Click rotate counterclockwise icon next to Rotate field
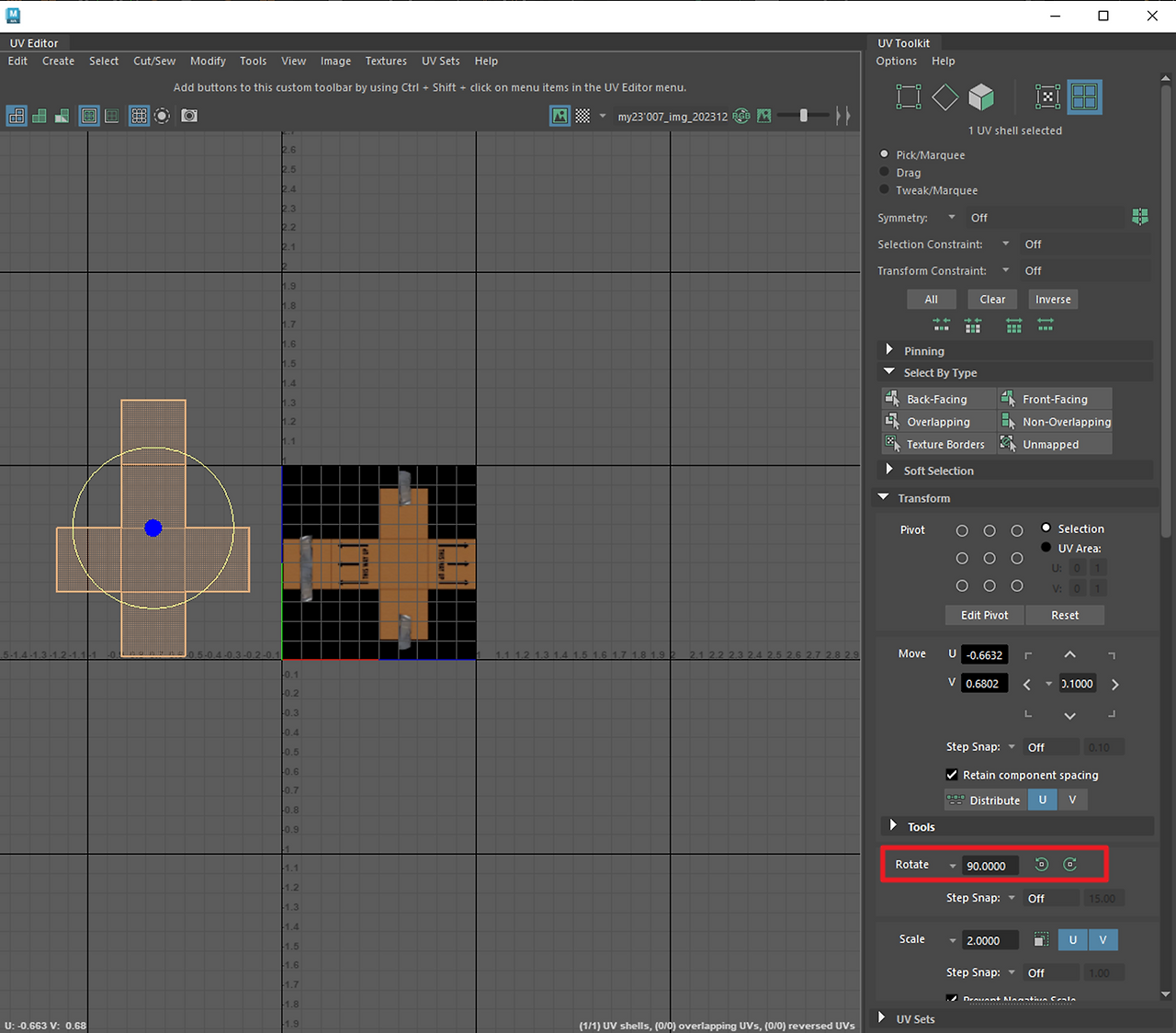1176x1033 pixels. 1041,864
